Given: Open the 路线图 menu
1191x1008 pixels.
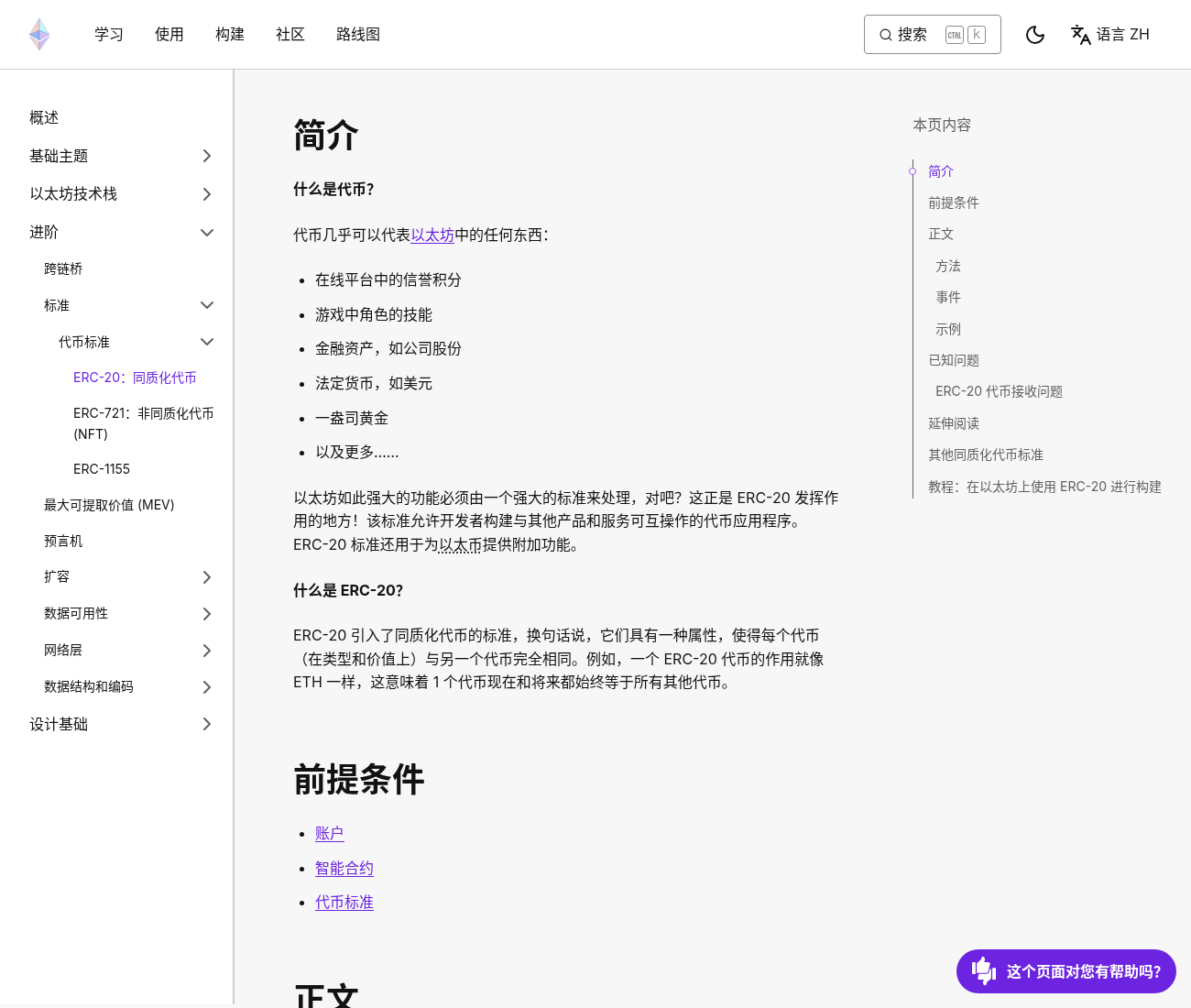Looking at the screenshot, I should click(358, 35).
